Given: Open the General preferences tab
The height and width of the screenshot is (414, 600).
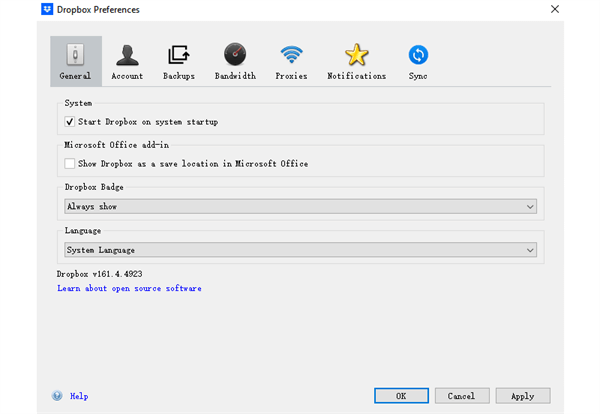Looking at the screenshot, I should click(x=76, y=61).
